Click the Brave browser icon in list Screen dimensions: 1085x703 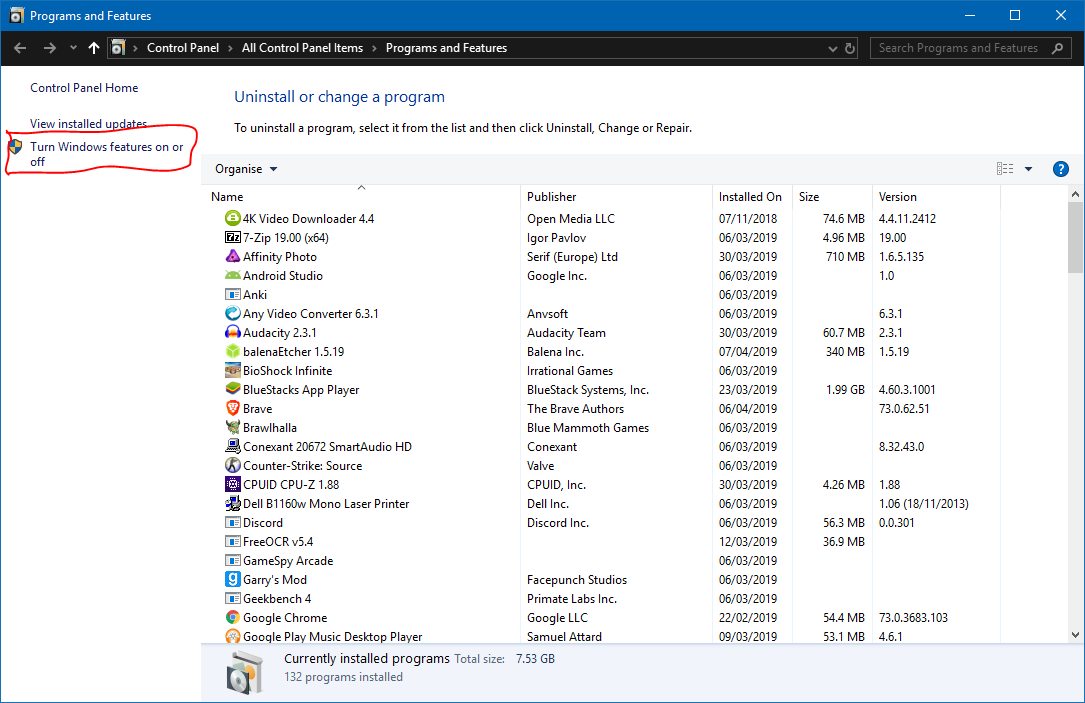(232, 408)
